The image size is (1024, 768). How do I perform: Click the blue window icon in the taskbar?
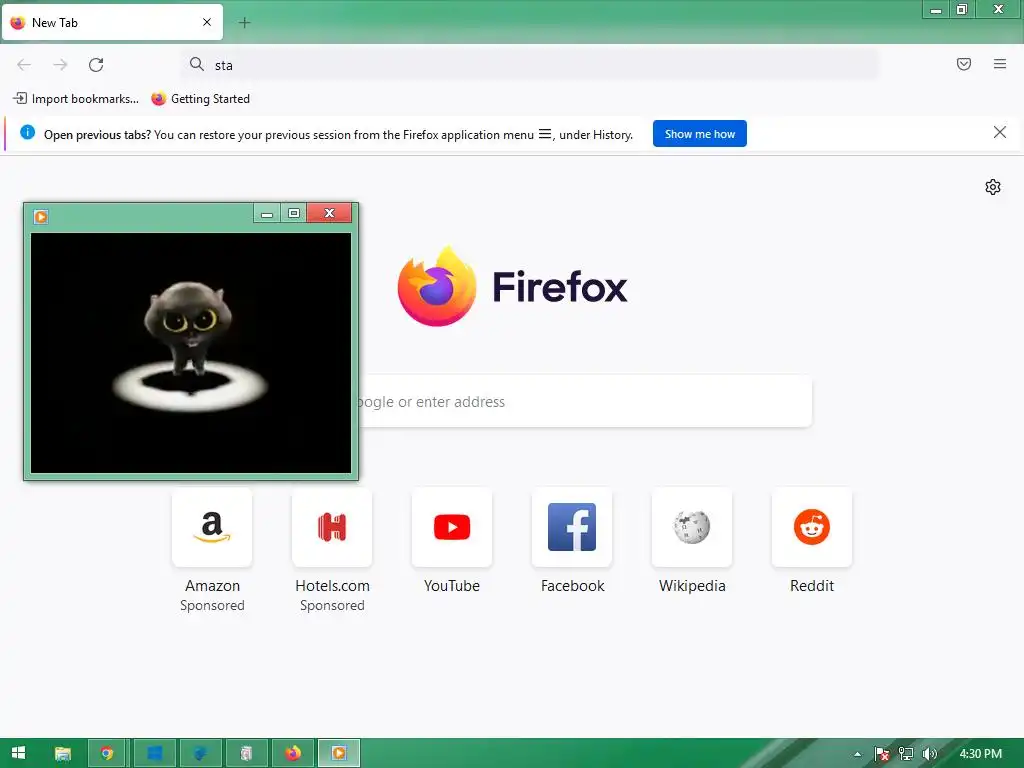(x=155, y=753)
